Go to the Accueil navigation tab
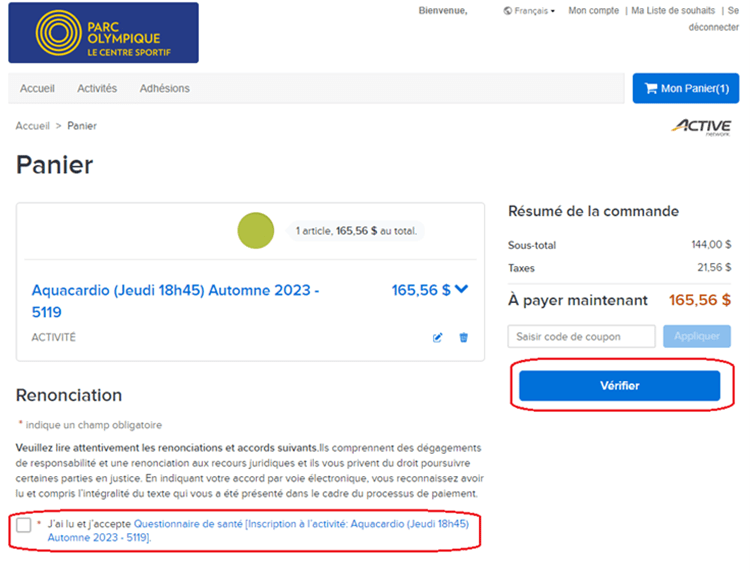Screen dimensions: 750x573 [x=38, y=88]
